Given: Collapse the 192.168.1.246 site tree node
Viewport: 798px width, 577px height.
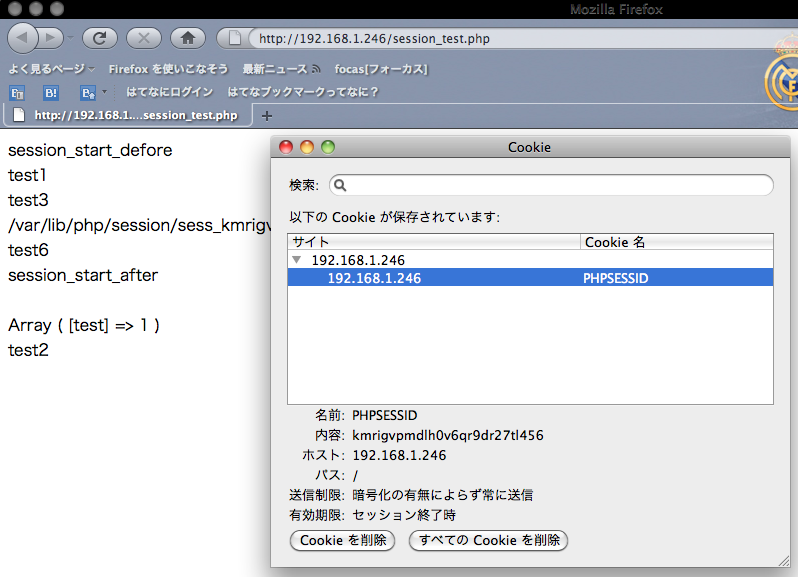Looking at the screenshot, I should click(296, 260).
